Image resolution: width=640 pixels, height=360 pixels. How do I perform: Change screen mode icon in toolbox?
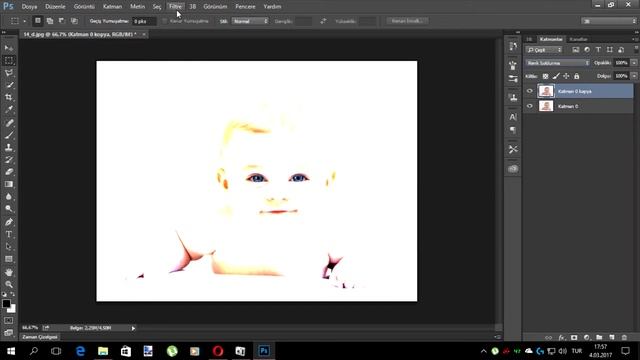click(9, 333)
